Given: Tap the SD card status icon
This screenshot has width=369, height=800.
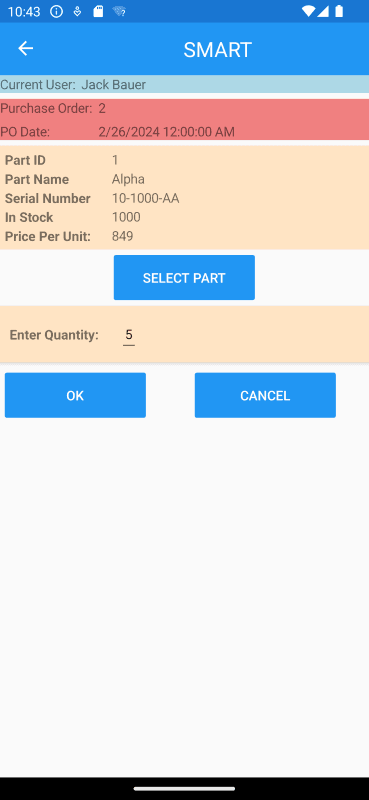Looking at the screenshot, I should [98, 11].
